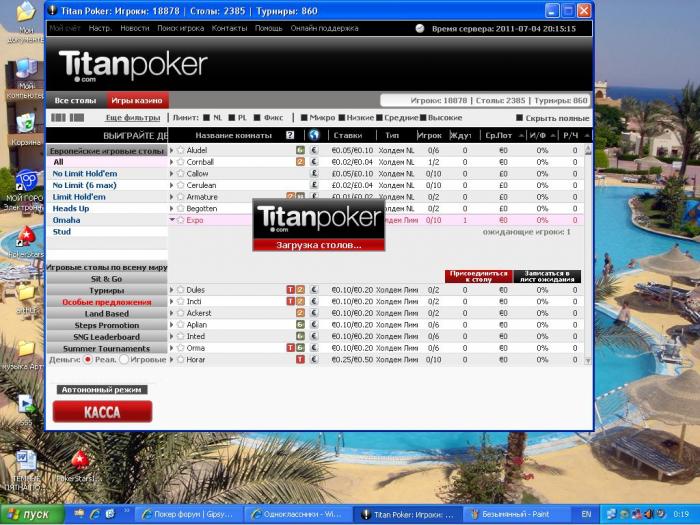Click the green 6 badge in Orma row
Image resolution: width=700 pixels, height=525 pixels.
click(300, 348)
